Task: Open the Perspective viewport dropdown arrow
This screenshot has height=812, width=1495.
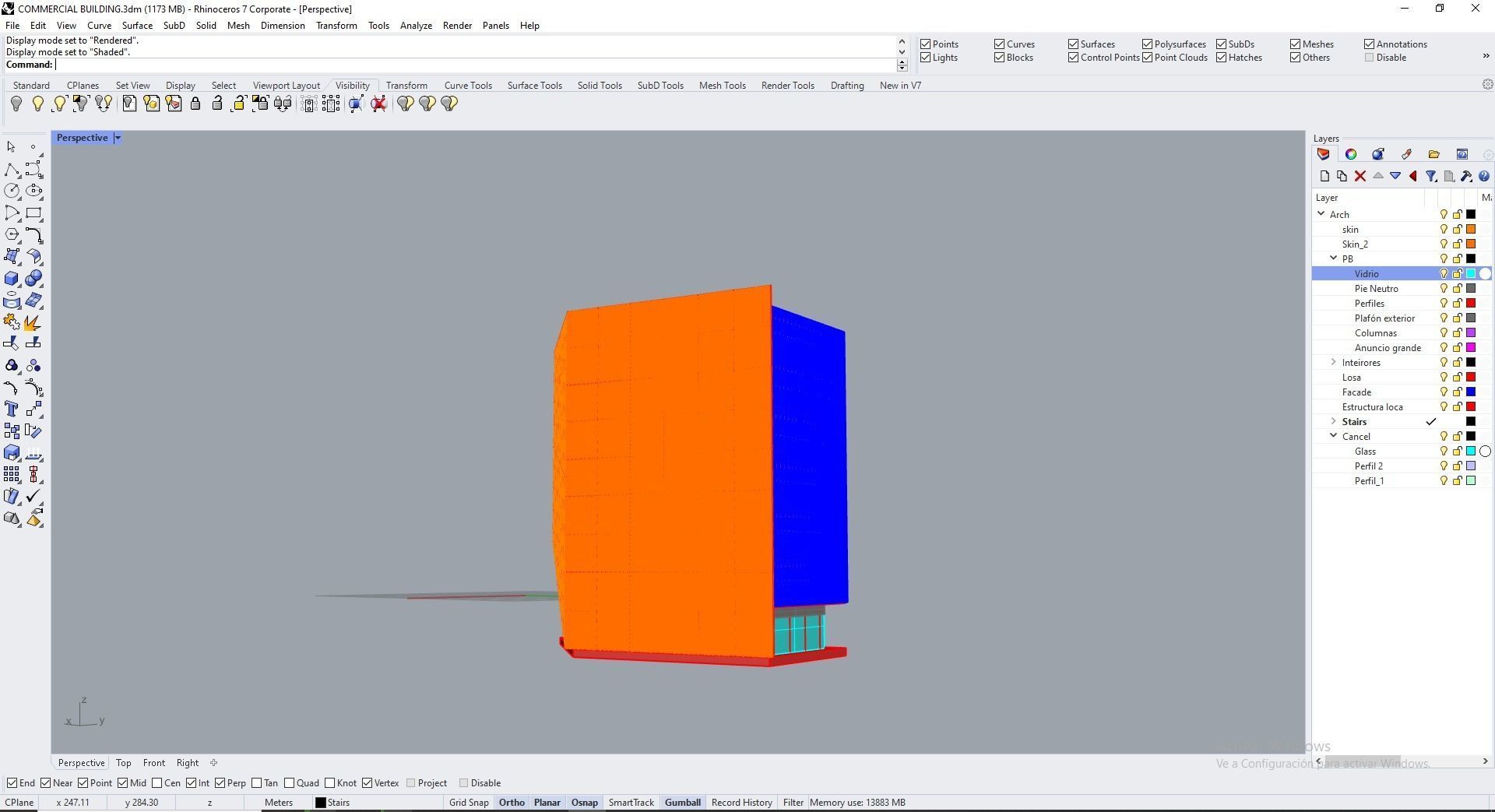Action: pyautogui.click(x=118, y=138)
